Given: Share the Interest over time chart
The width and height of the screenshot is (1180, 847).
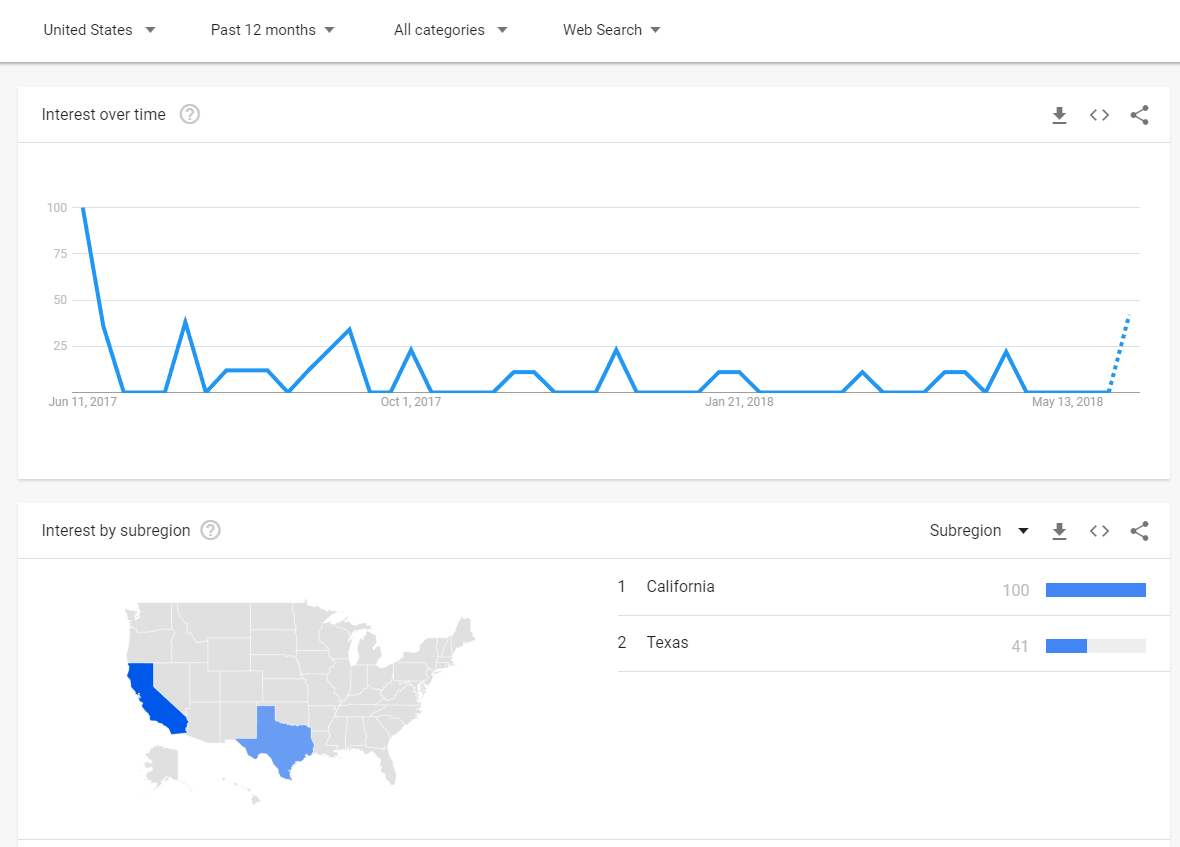Looking at the screenshot, I should coord(1139,115).
